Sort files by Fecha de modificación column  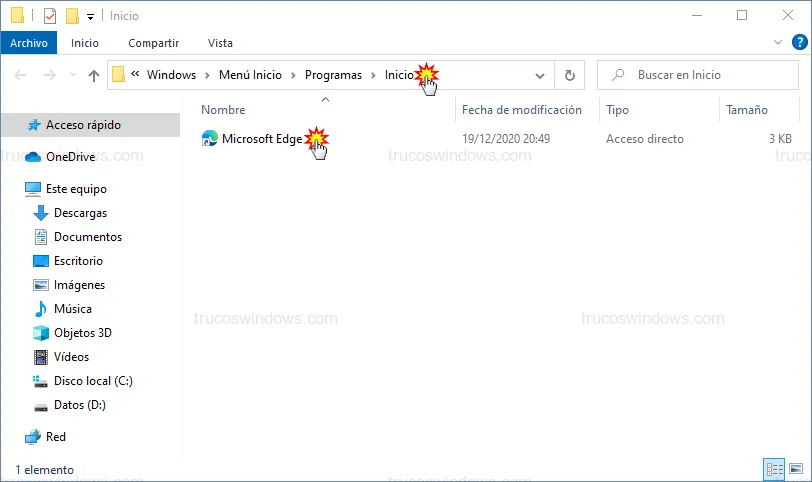click(521, 110)
